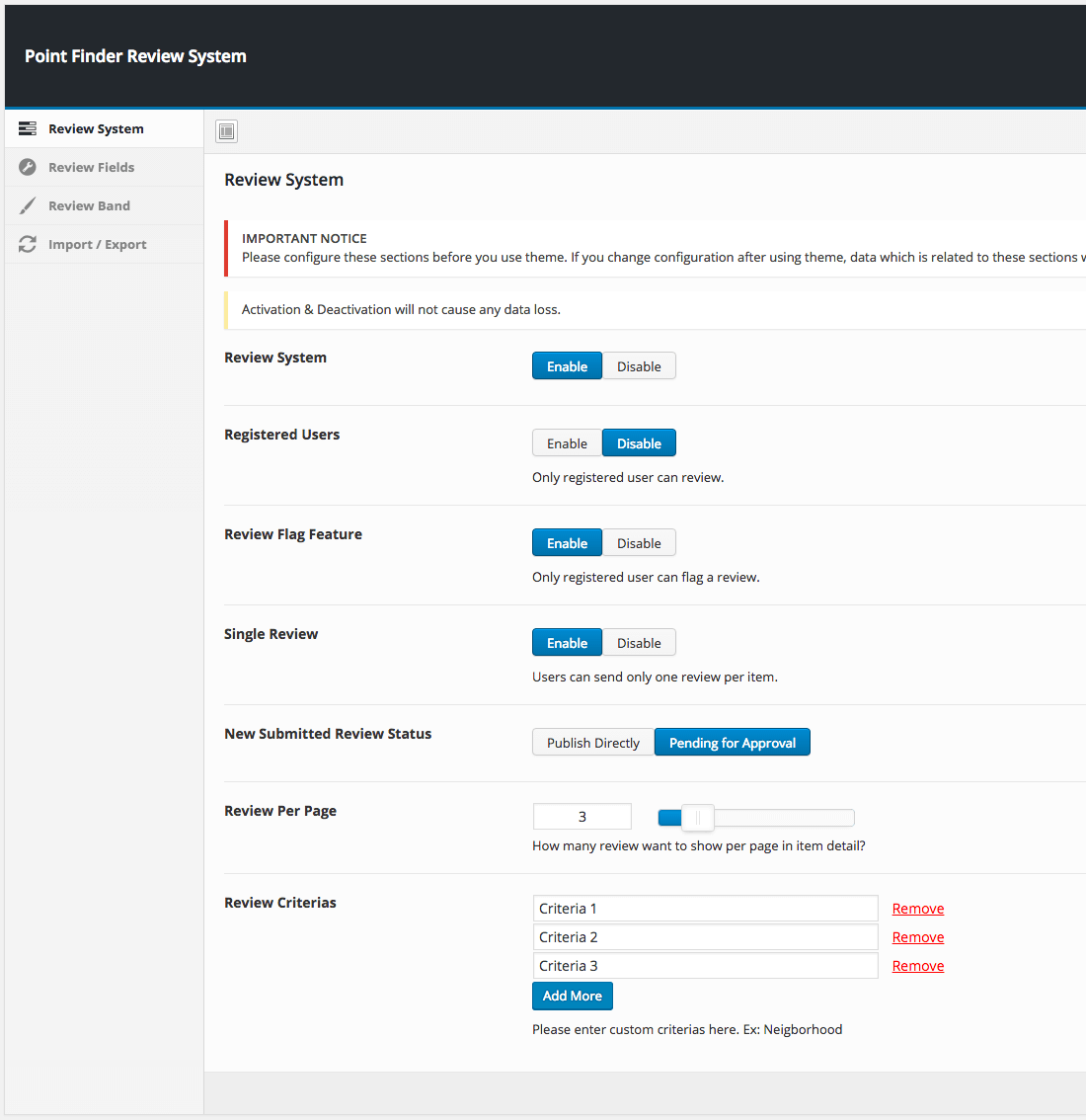This screenshot has width=1086, height=1120.
Task: Remove Criteria 1 via its Remove link
Action: [917, 909]
